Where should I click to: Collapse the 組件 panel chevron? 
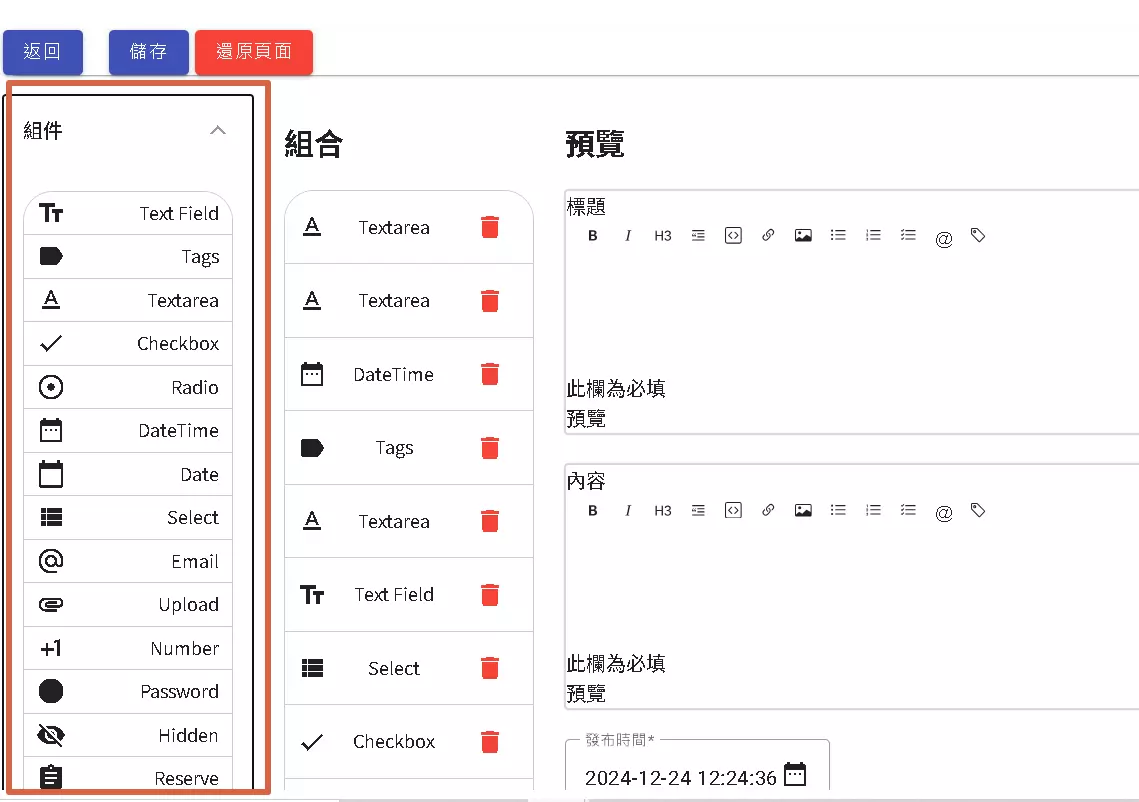(x=218, y=130)
